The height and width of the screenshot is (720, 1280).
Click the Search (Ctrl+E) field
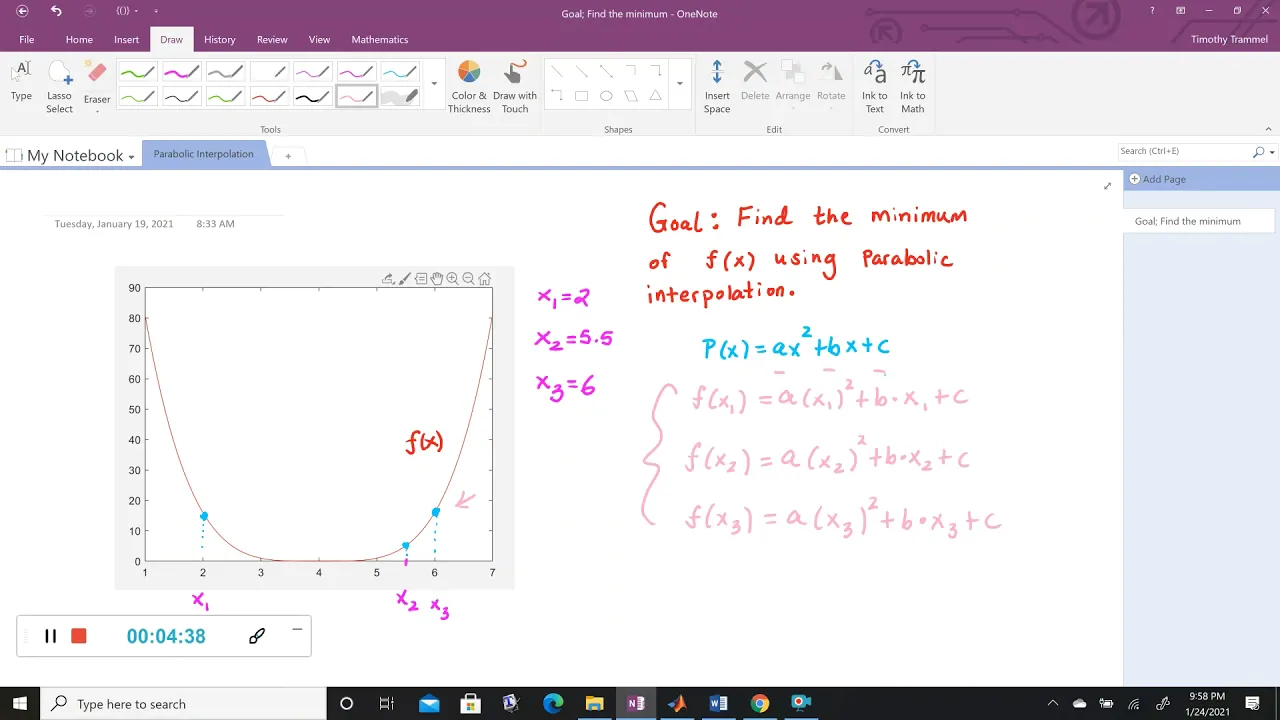(x=1184, y=151)
